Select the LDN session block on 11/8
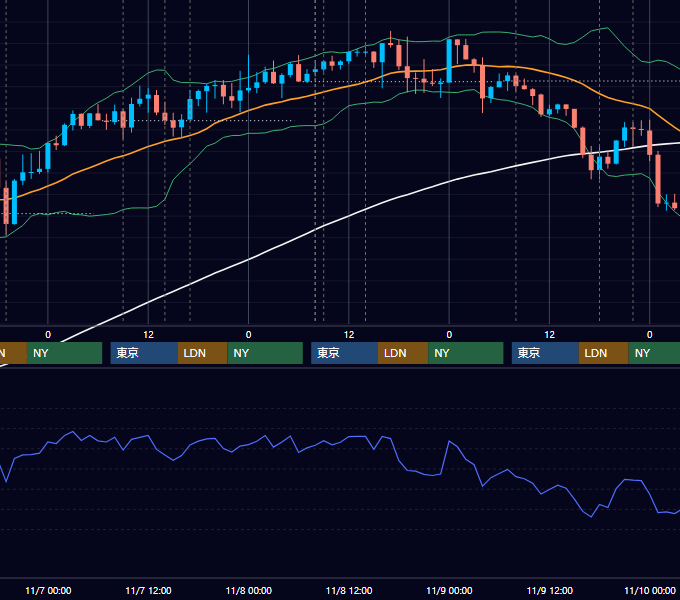 coord(403,353)
